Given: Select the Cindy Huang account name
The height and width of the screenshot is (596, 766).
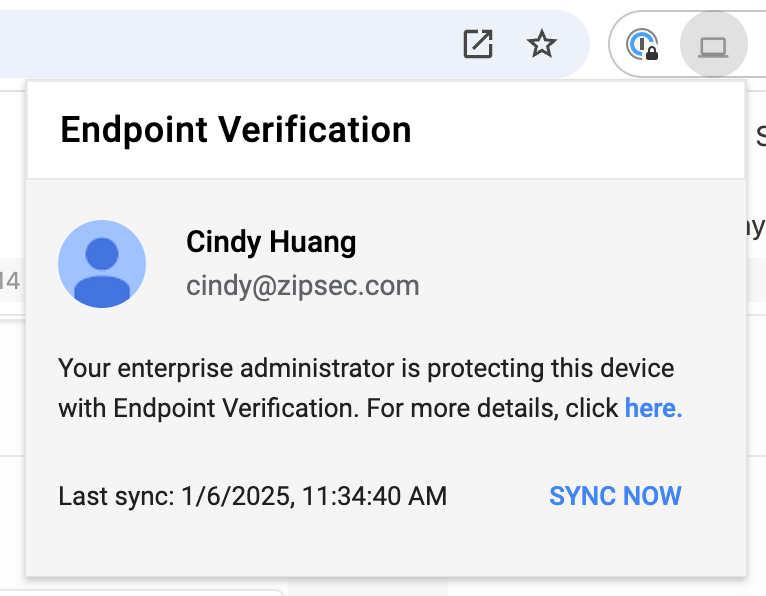Looking at the screenshot, I should 271,241.
